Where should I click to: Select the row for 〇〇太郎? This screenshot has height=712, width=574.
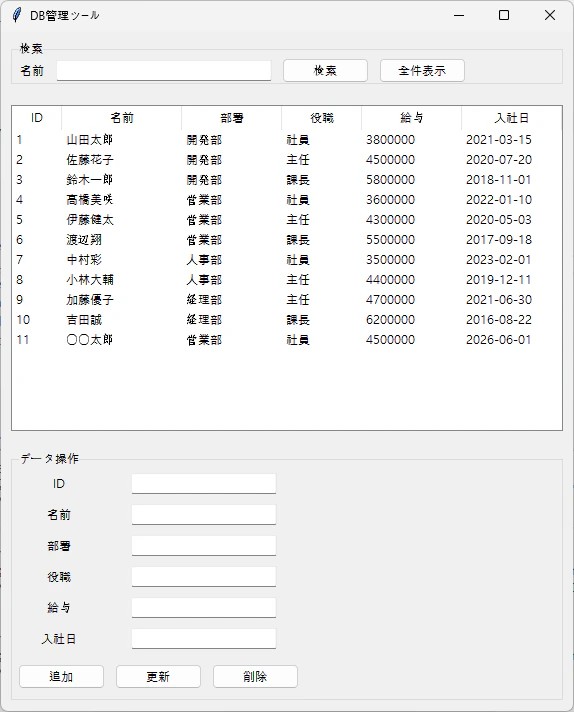click(287, 340)
